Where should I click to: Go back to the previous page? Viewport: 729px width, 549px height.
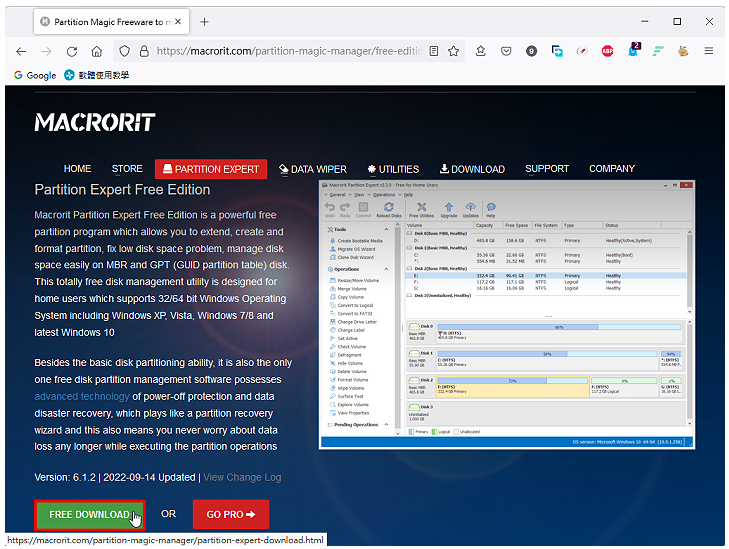21,51
